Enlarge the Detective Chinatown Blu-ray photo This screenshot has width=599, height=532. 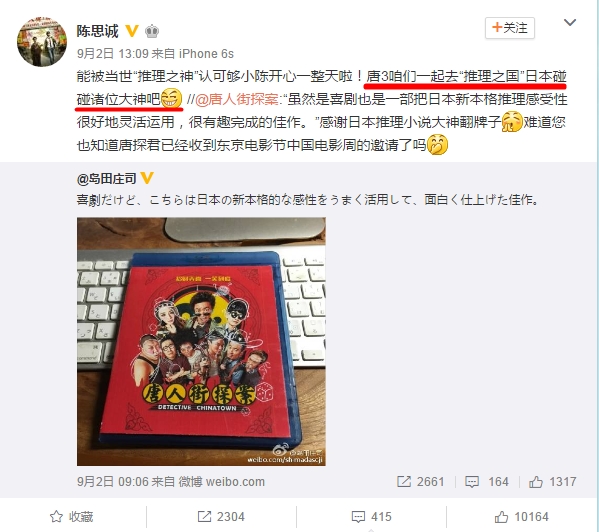[x=201, y=341]
